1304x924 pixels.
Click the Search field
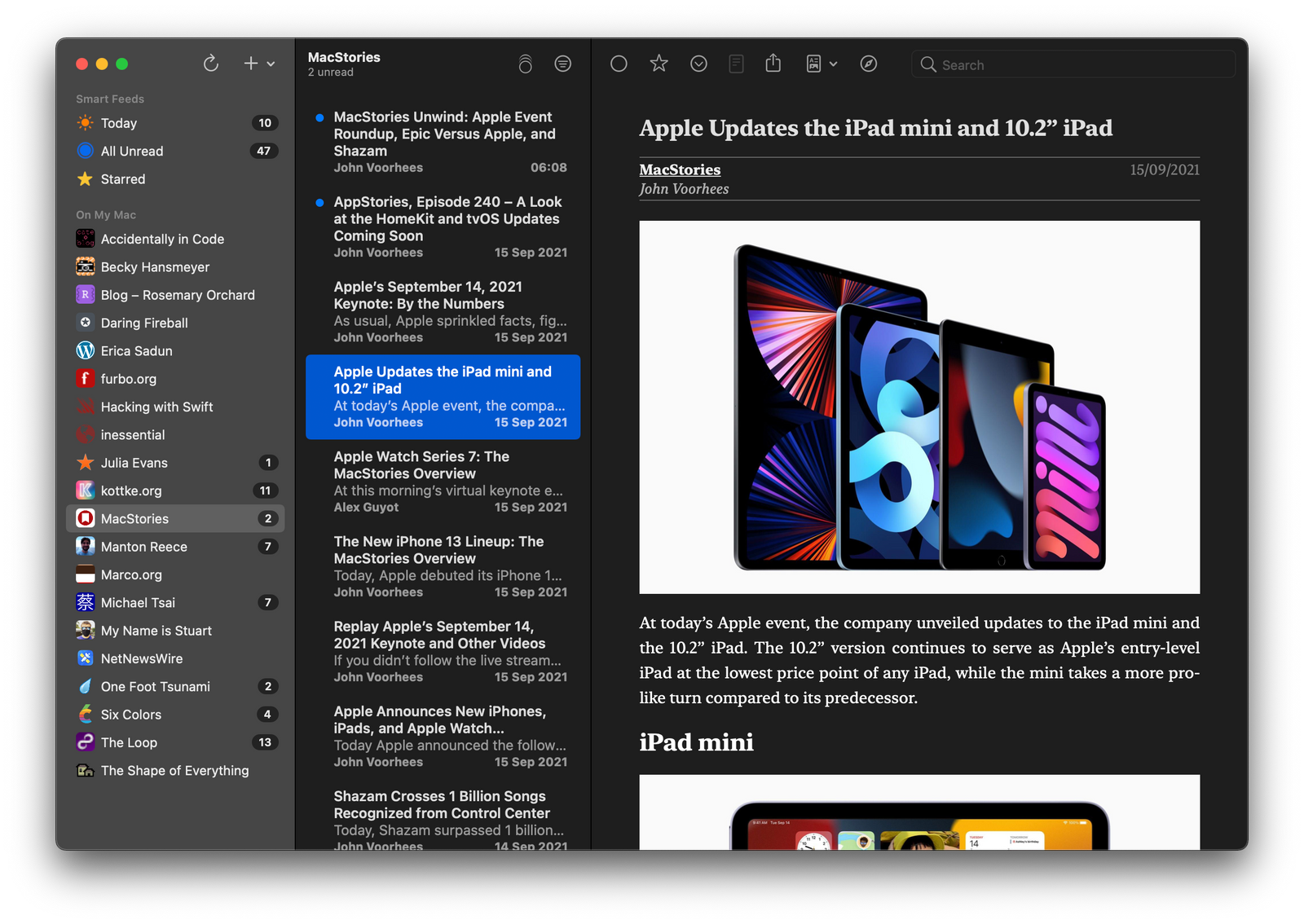(1076, 65)
